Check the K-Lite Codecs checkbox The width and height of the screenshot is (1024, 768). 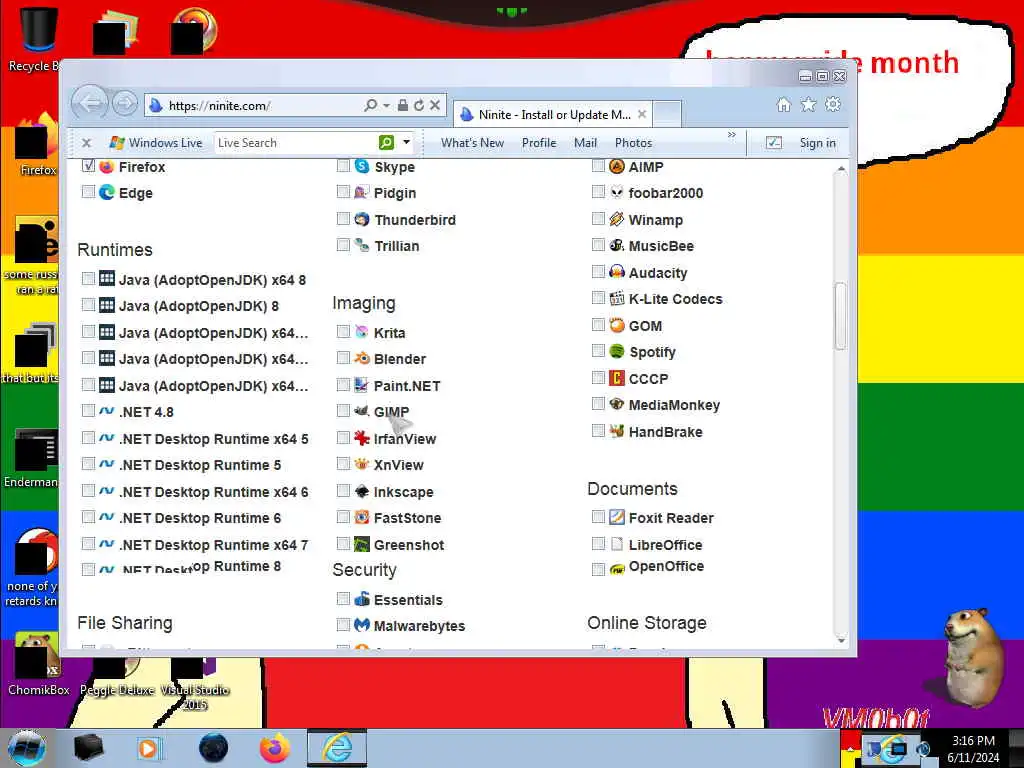coord(598,298)
